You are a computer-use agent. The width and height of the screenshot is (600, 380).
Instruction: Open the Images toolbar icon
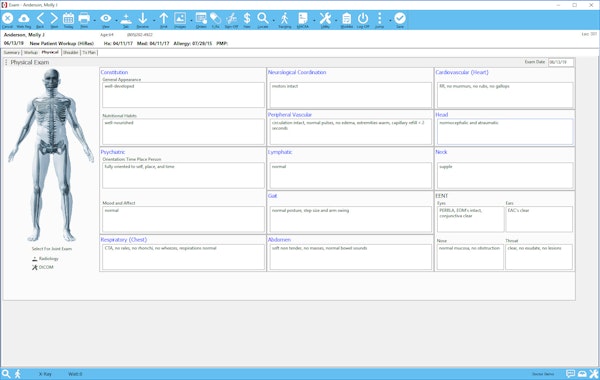coord(180,18)
